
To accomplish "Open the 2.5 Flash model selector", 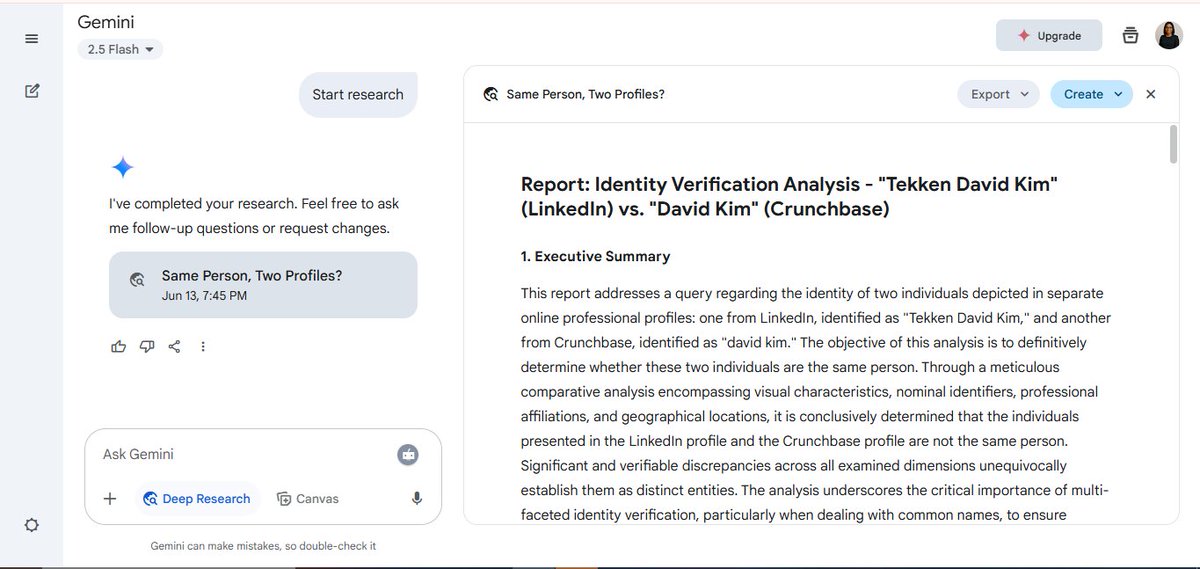I will [x=120, y=49].
